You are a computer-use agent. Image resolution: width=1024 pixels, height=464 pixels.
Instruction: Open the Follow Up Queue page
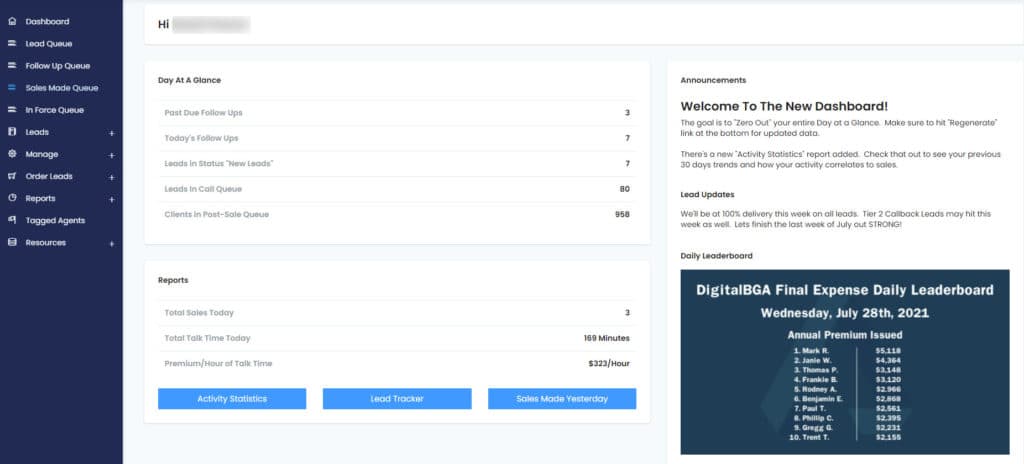point(57,66)
